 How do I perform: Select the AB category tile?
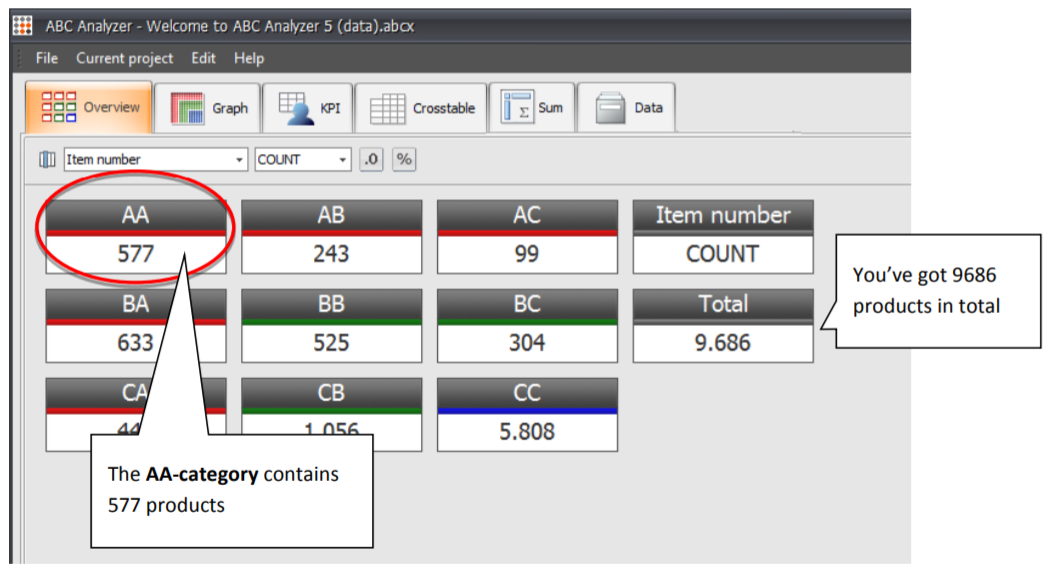332,237
